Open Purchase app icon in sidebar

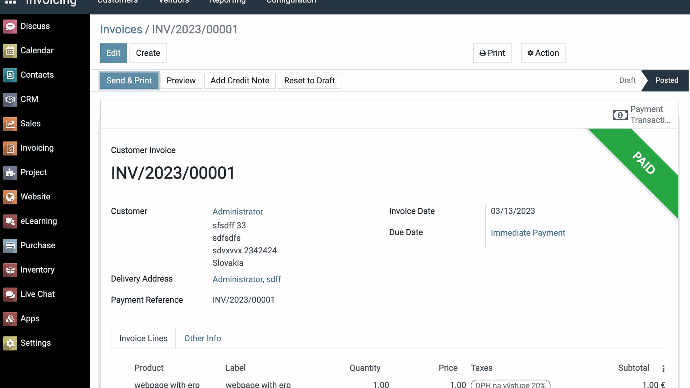click(10, 245)
